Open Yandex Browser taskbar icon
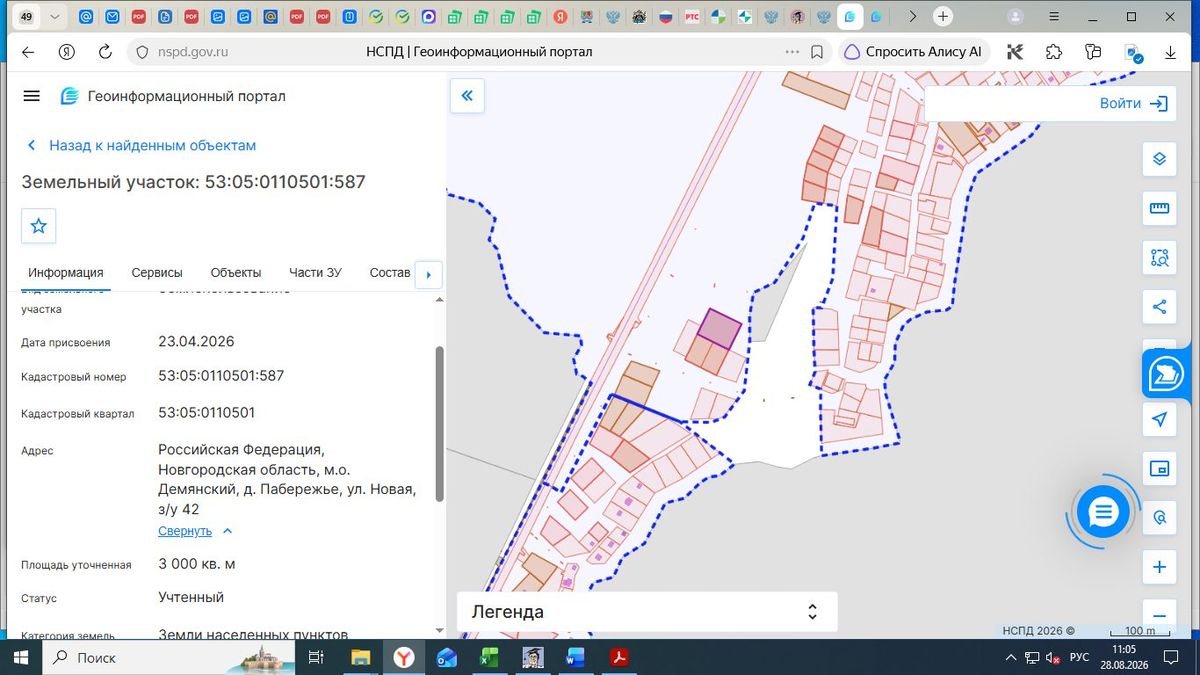The width and height of the screenshot is (1200, 675). tap(404, 658)
